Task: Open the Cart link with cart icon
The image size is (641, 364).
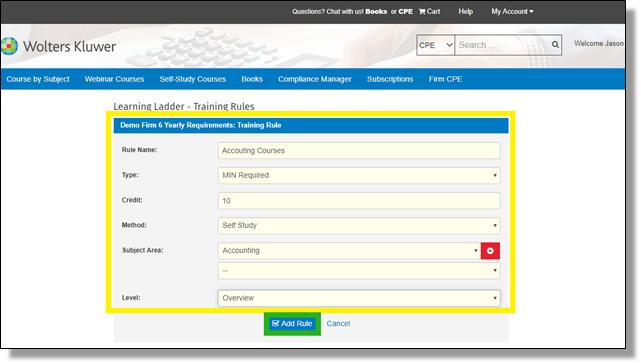Action: click(429, 11)
